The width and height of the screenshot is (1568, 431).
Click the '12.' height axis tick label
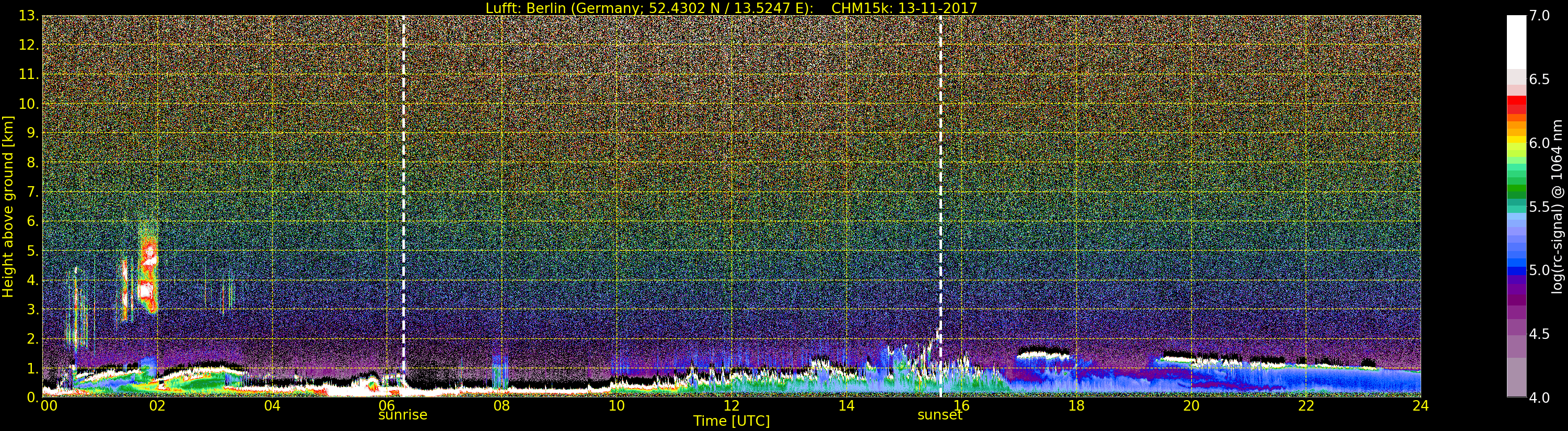coord(29,45)
